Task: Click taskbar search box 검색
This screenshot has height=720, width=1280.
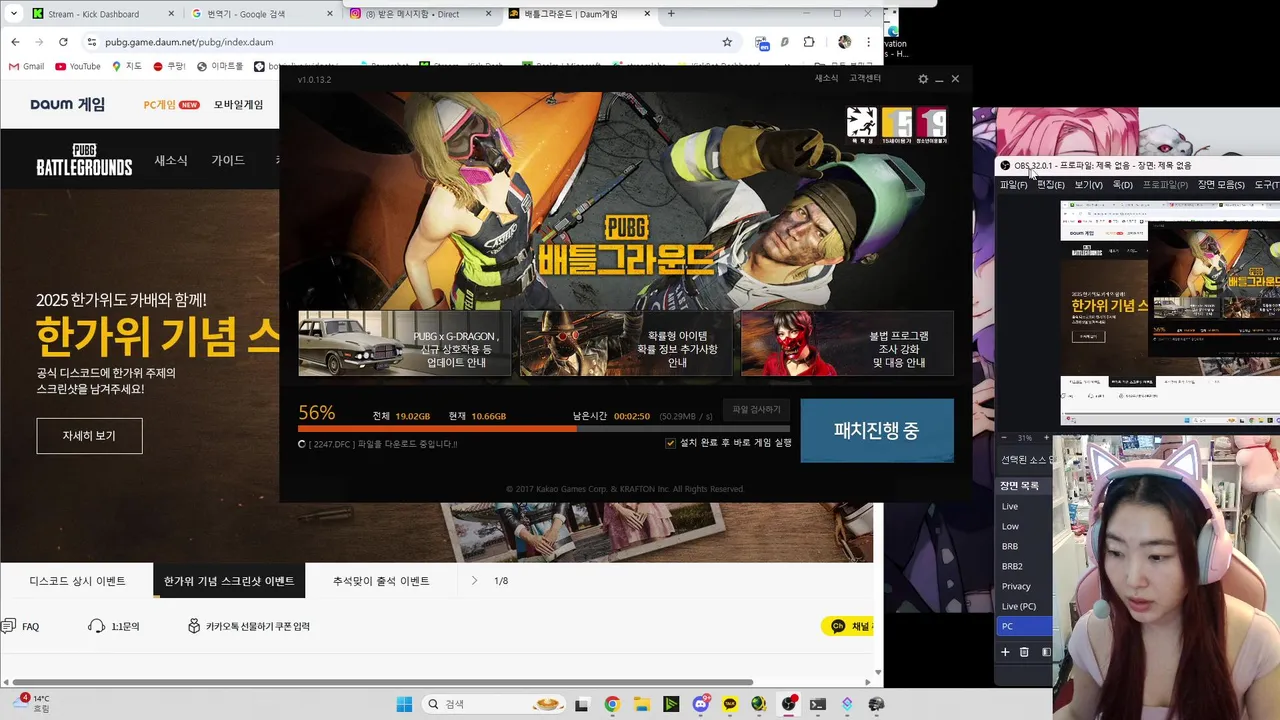Action: 492,704
